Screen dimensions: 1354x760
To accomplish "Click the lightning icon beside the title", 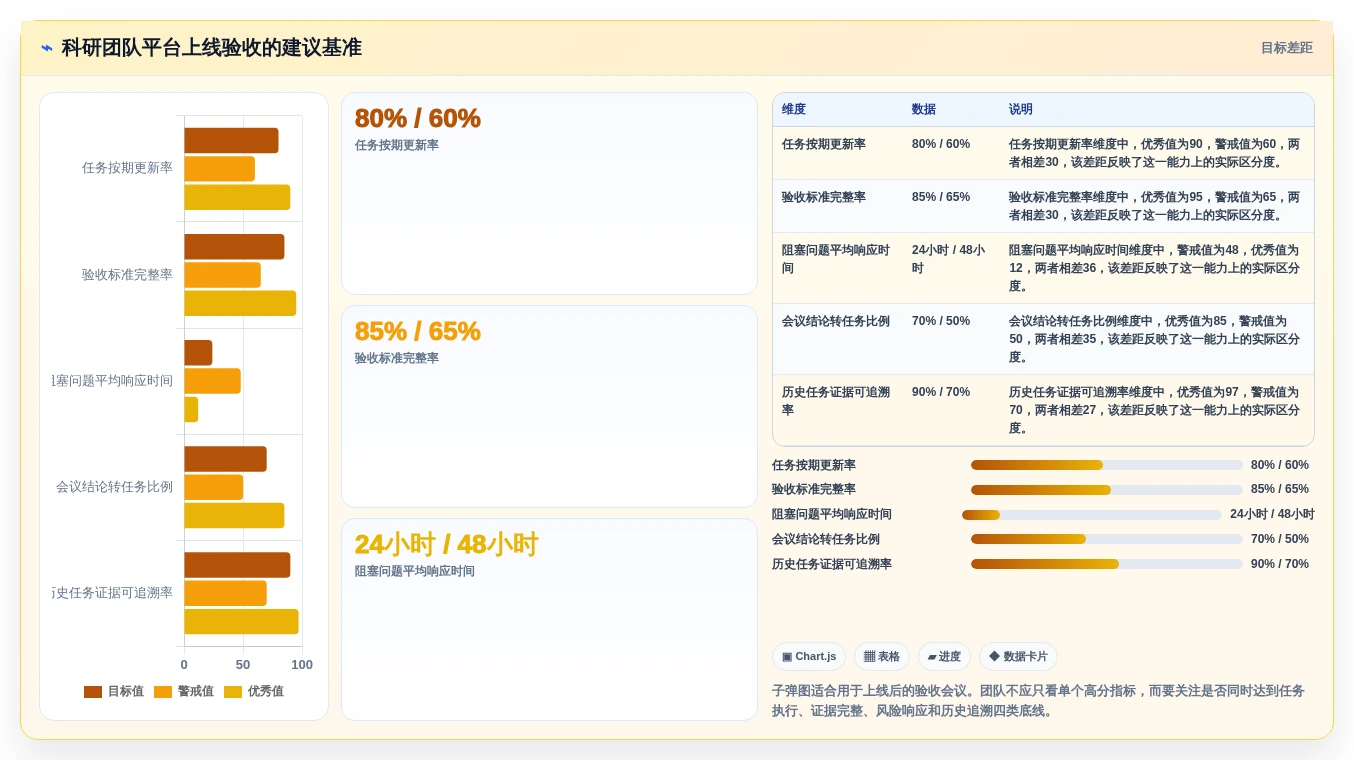I will tap(47, 48).
